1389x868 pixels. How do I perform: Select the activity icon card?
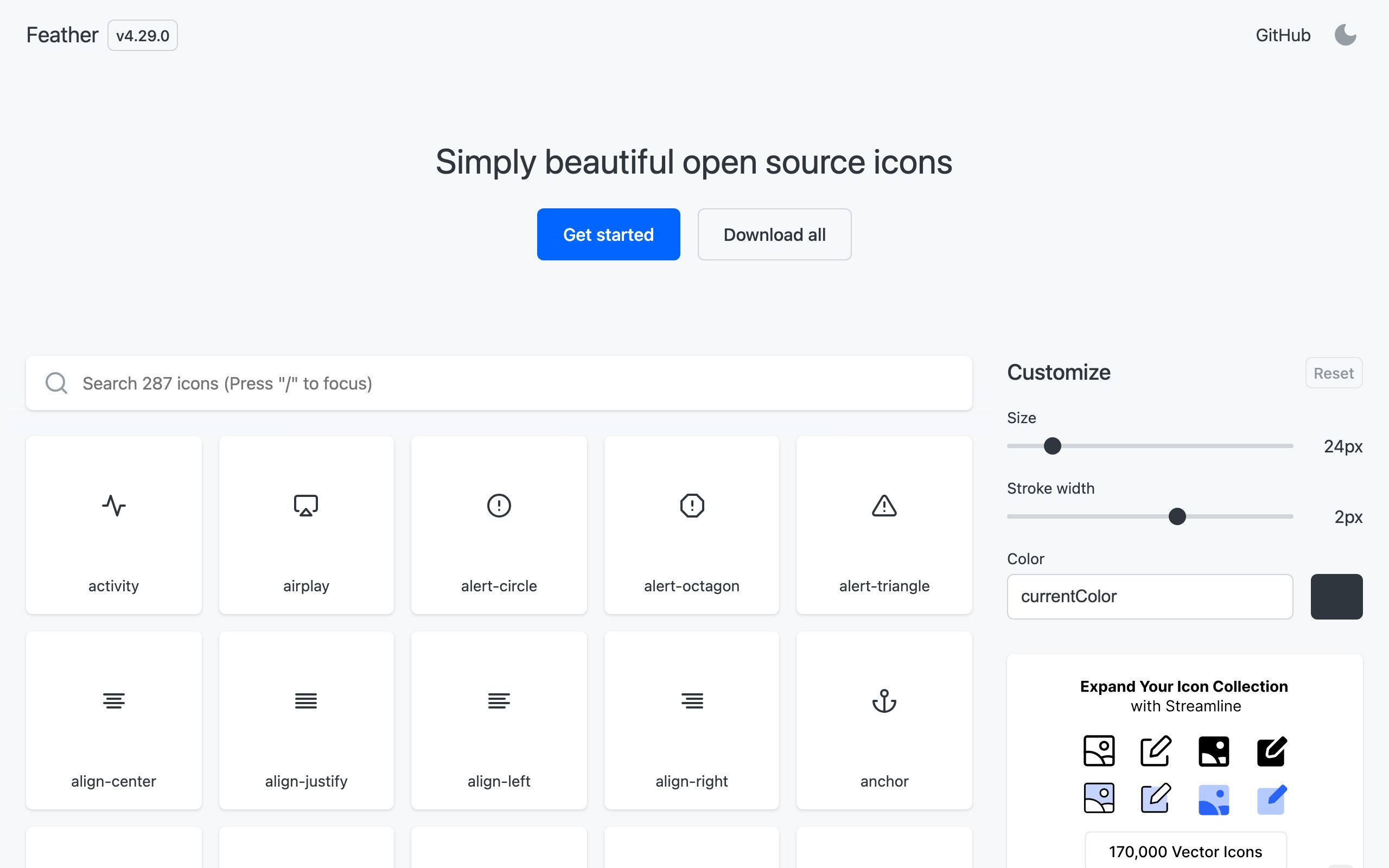pos(113,525)
